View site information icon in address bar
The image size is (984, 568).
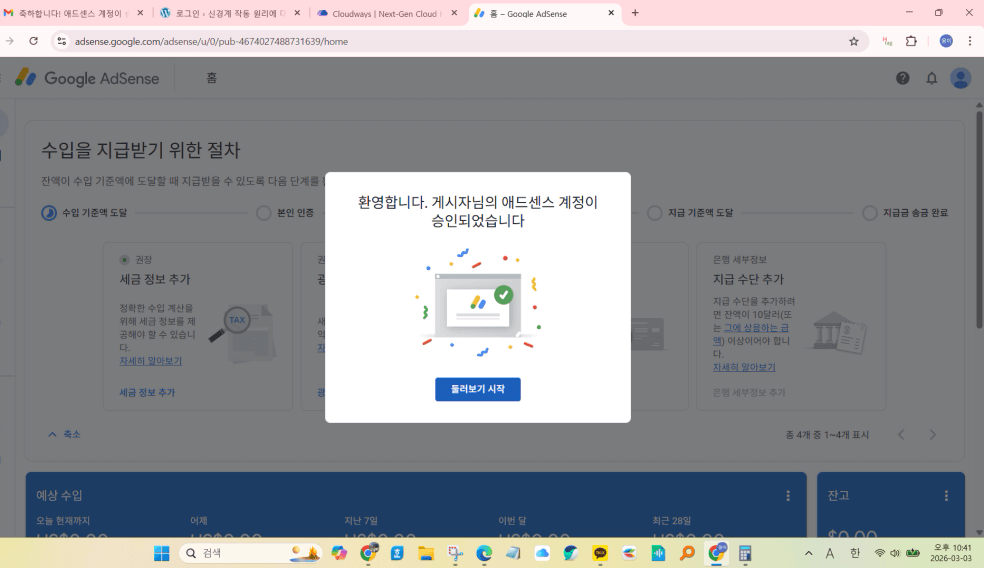tap(62, 41)
